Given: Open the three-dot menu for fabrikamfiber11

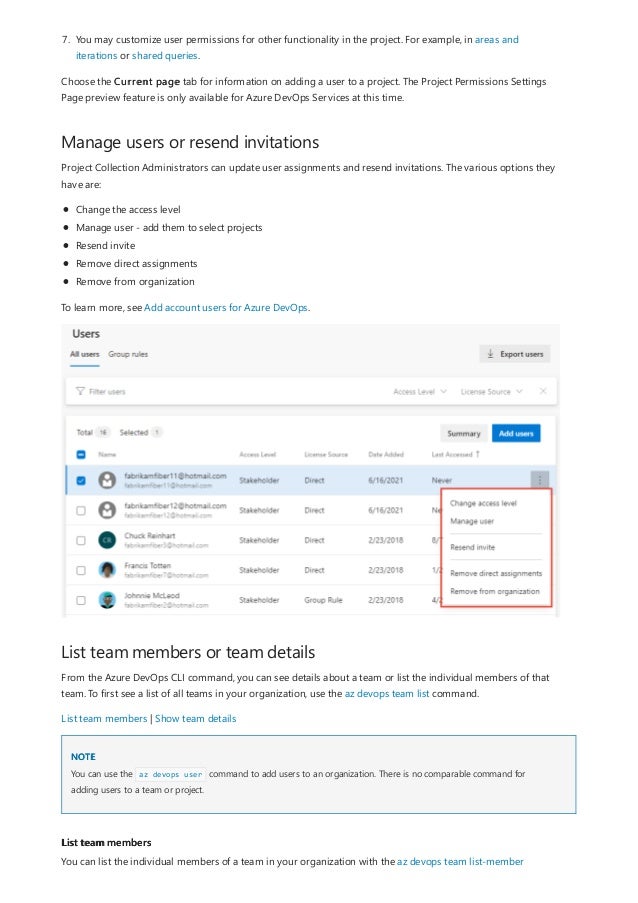Looking at the screenshot, I should click(x=540, y=479).
